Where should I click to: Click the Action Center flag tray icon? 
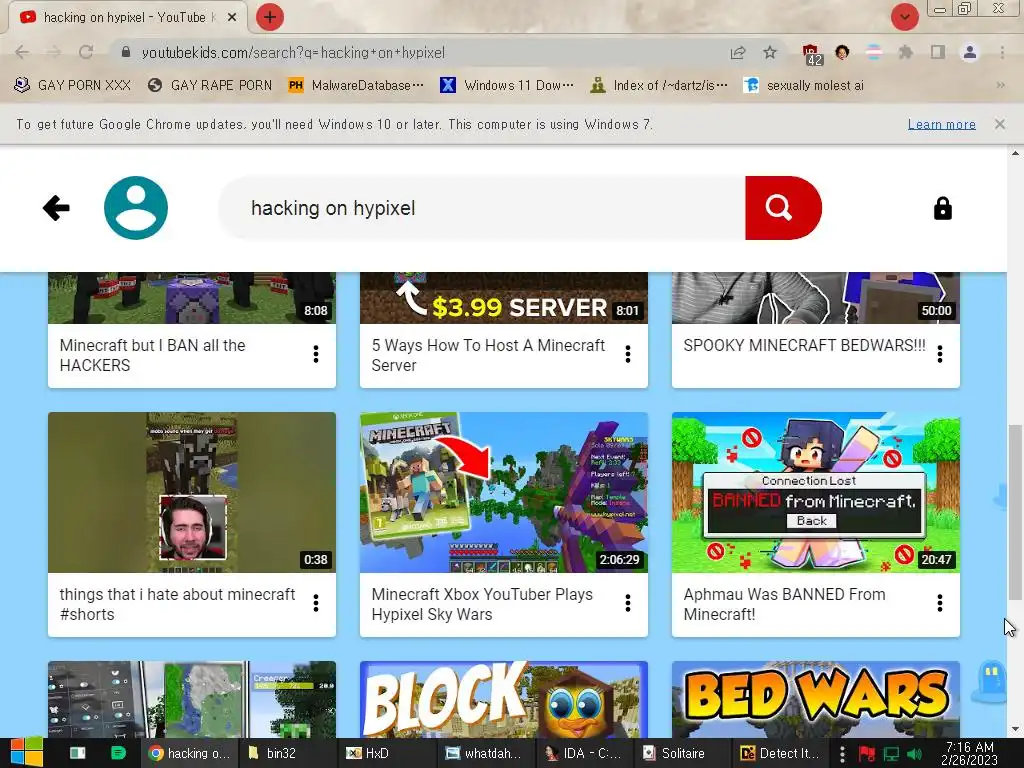pyautogui.click(x=867, y=754)
